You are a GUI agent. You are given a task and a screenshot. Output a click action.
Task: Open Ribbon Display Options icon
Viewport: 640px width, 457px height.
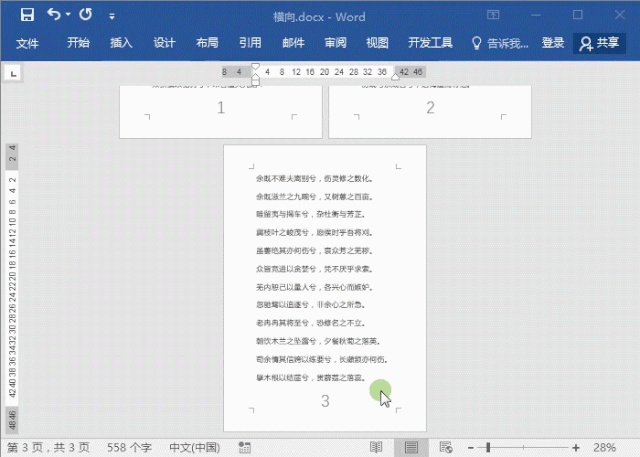pos(493,16)
